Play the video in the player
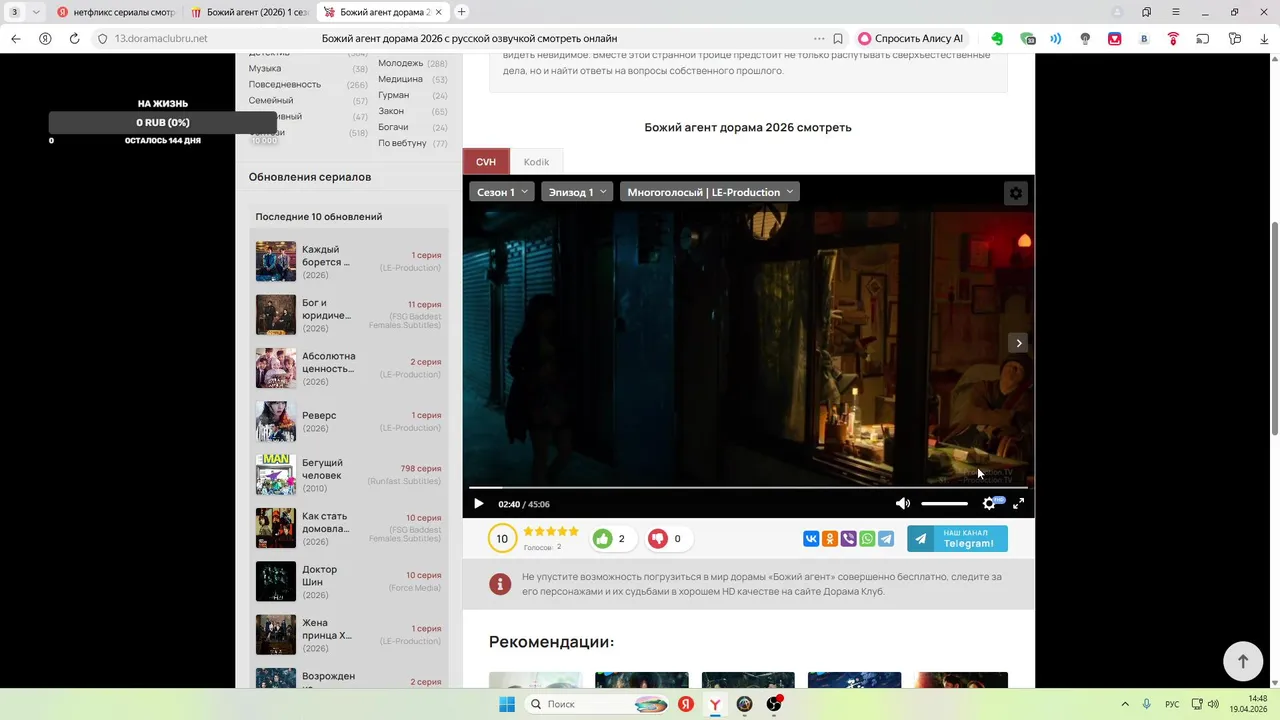Viewport: 1280px width, 720px height. pyautogui.click(x=478, y=504)
